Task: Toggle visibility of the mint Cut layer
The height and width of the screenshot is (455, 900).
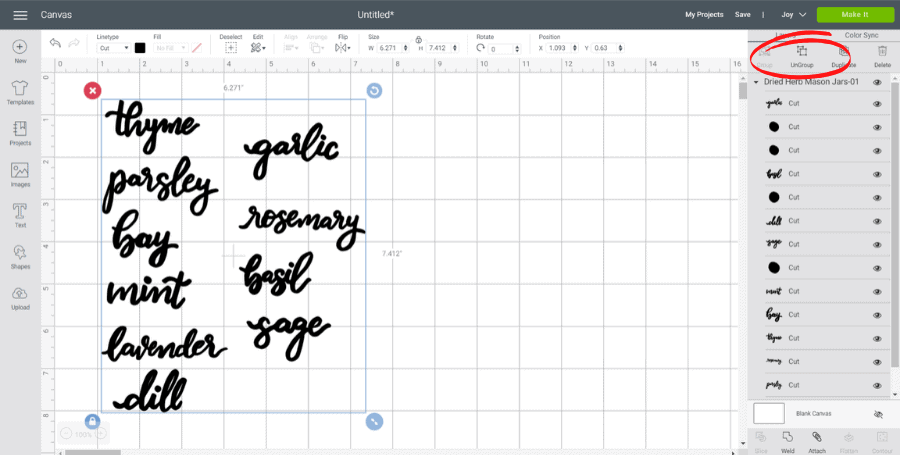Action: (877, 291)
